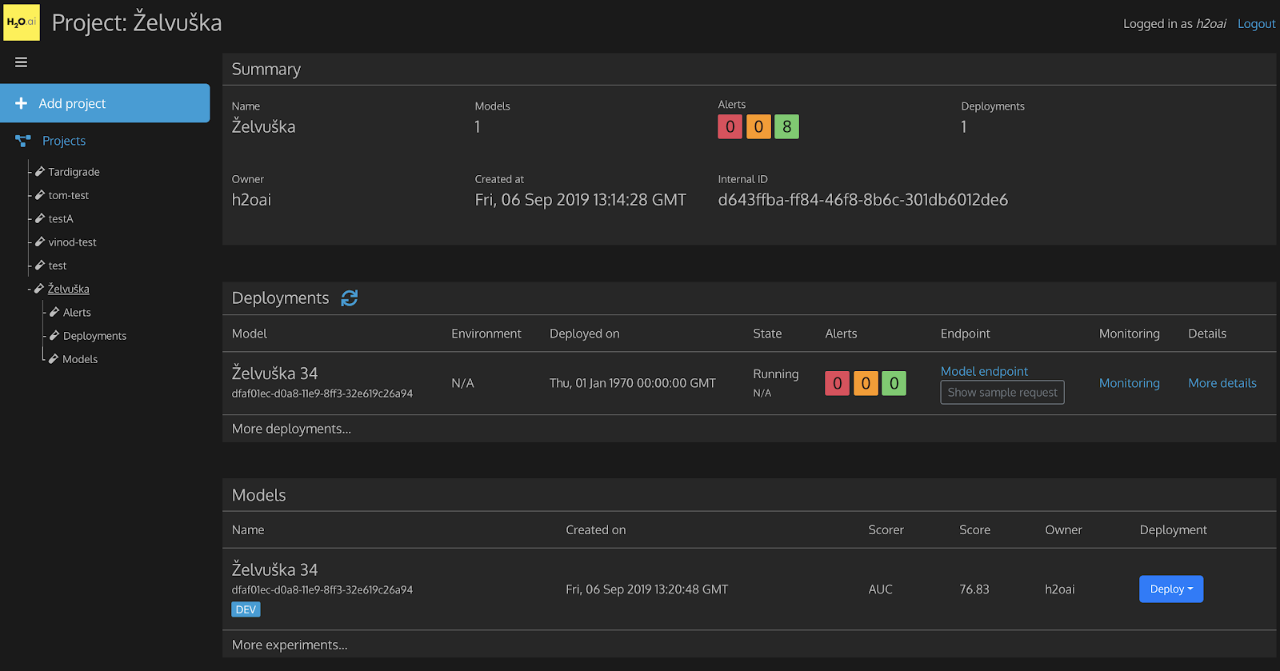
Task: Open More details for the deployment
Action: [1222, 383]
